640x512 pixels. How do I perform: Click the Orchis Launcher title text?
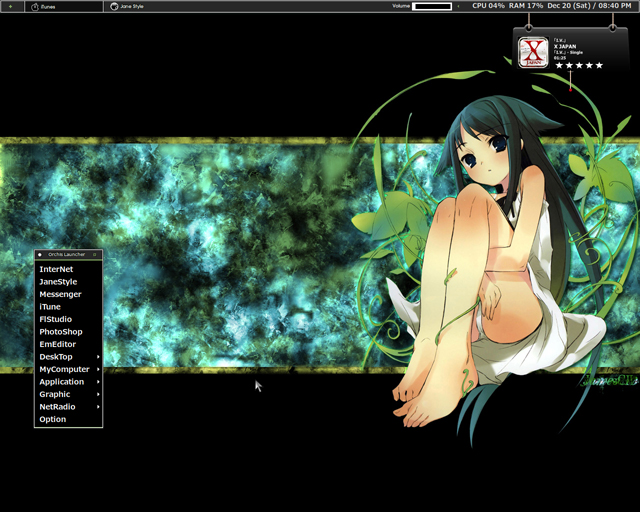click(67, 254)
